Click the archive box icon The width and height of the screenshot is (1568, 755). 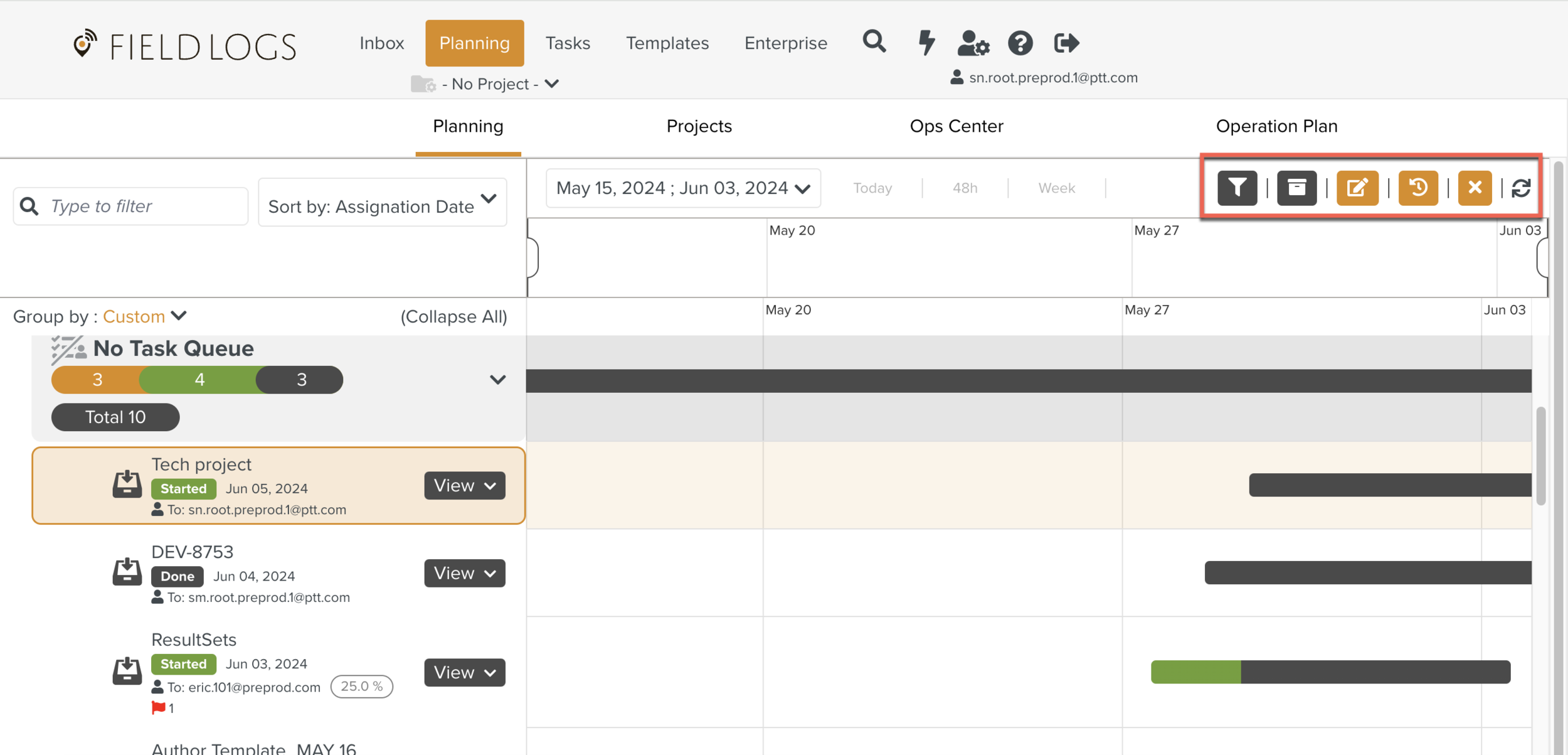point(1296,188)
